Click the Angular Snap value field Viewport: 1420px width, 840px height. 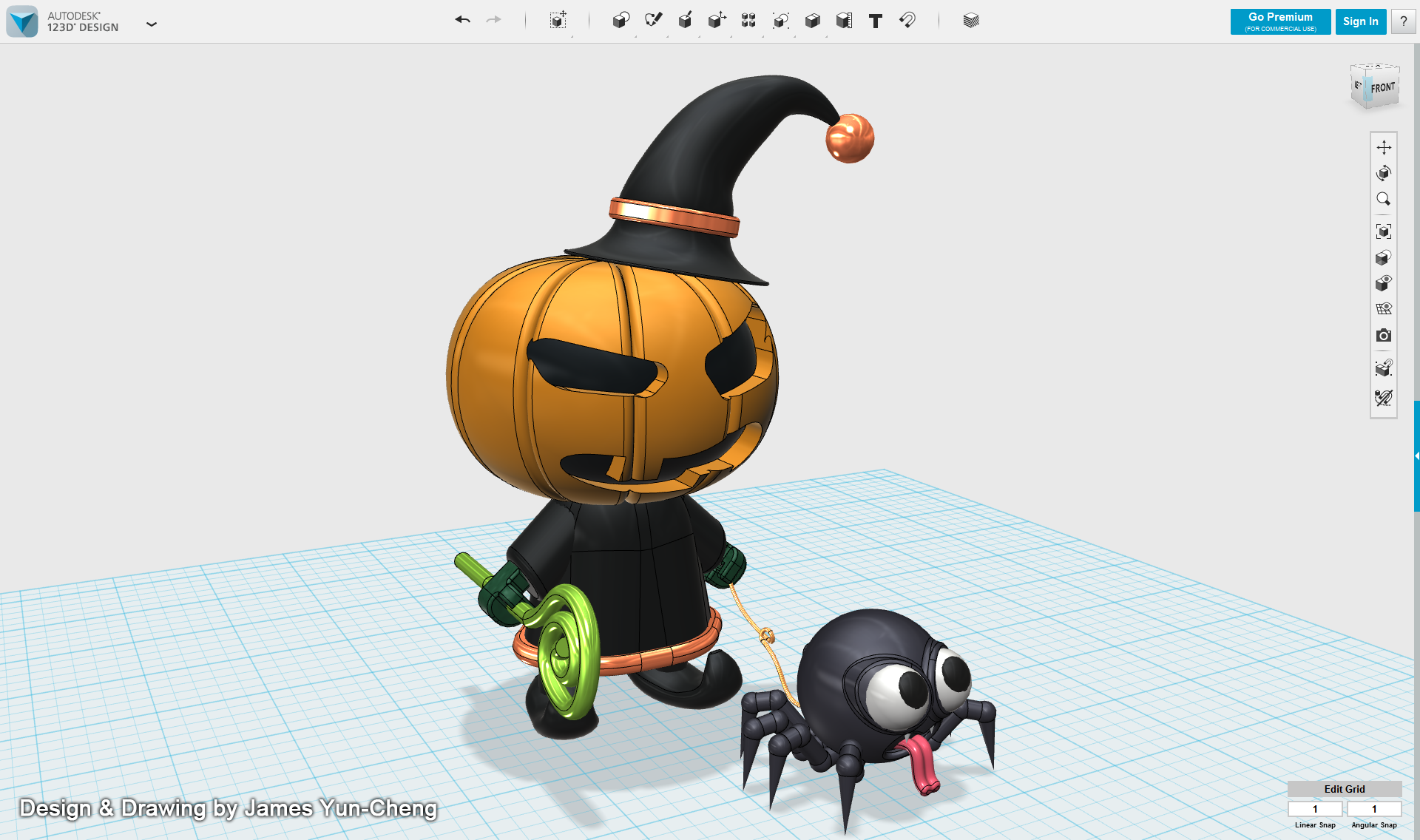click(x=1374, y=809)
